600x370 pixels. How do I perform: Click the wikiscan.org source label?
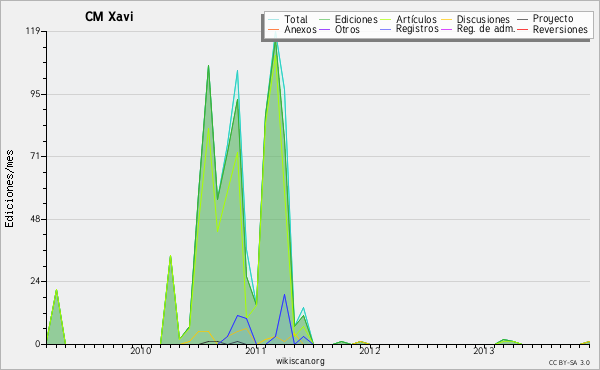click(300, 361)
